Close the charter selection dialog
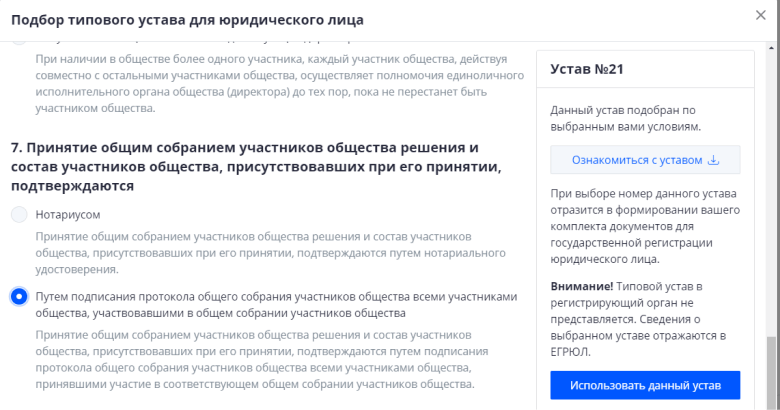 pyautogui.click(x=761, y=16)
